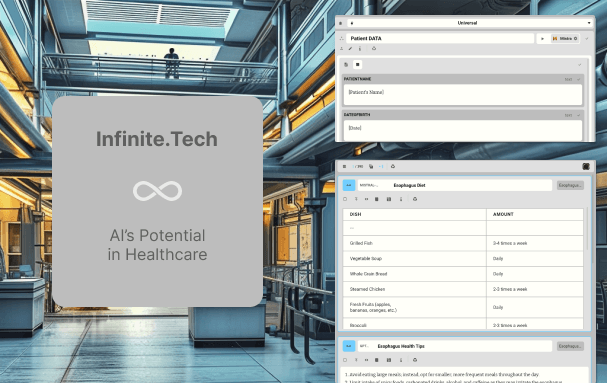Toggle the checkbox in Health Tips toolbar

coord(345,360)
